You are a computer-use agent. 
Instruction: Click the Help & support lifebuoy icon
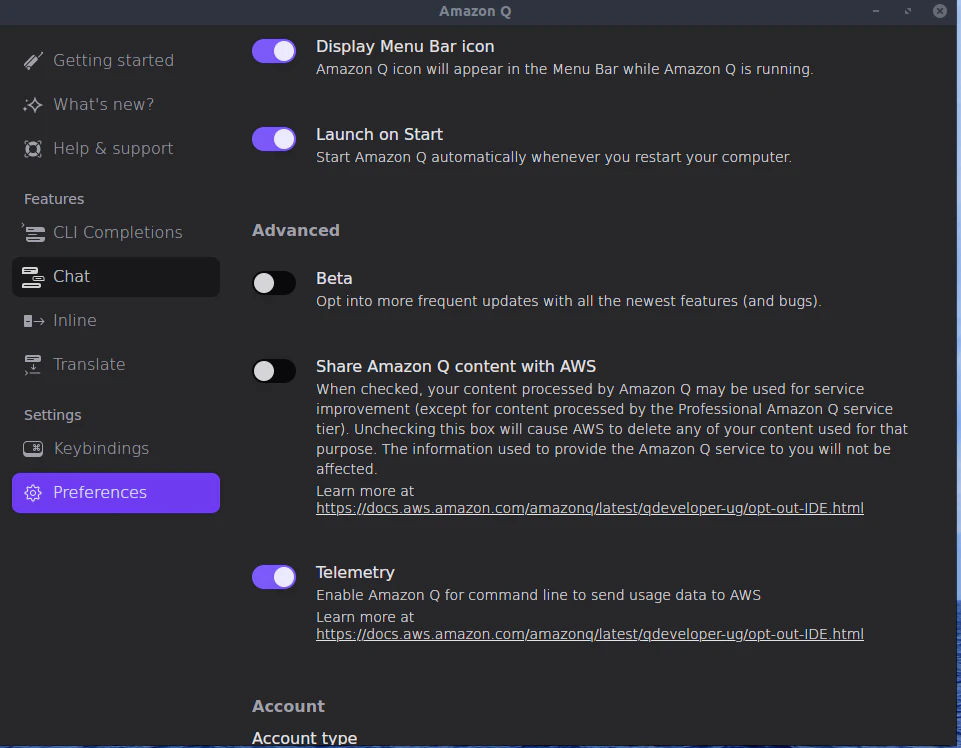pos(33,149)
